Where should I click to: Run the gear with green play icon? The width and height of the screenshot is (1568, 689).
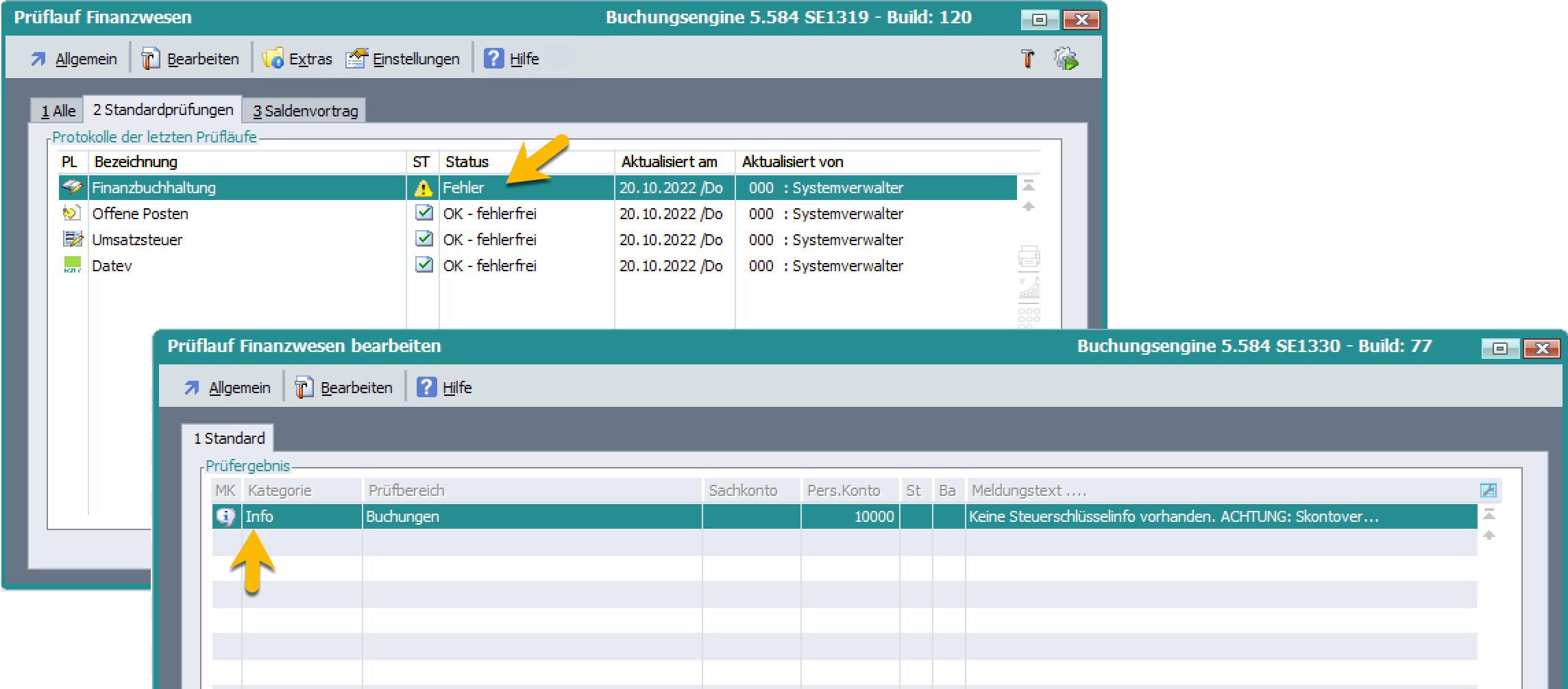pyautogui.click(x=1066, y=59)
